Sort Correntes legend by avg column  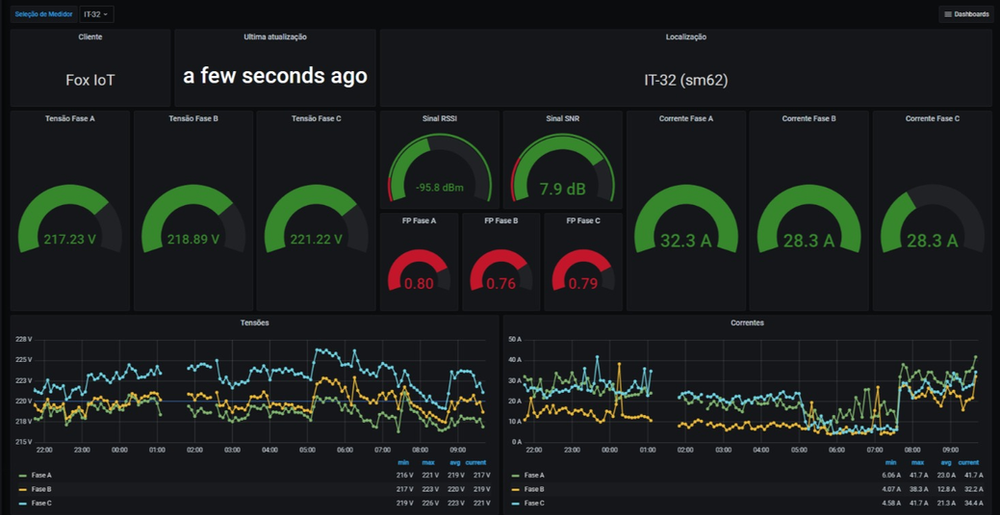click(x=945, y=463)
